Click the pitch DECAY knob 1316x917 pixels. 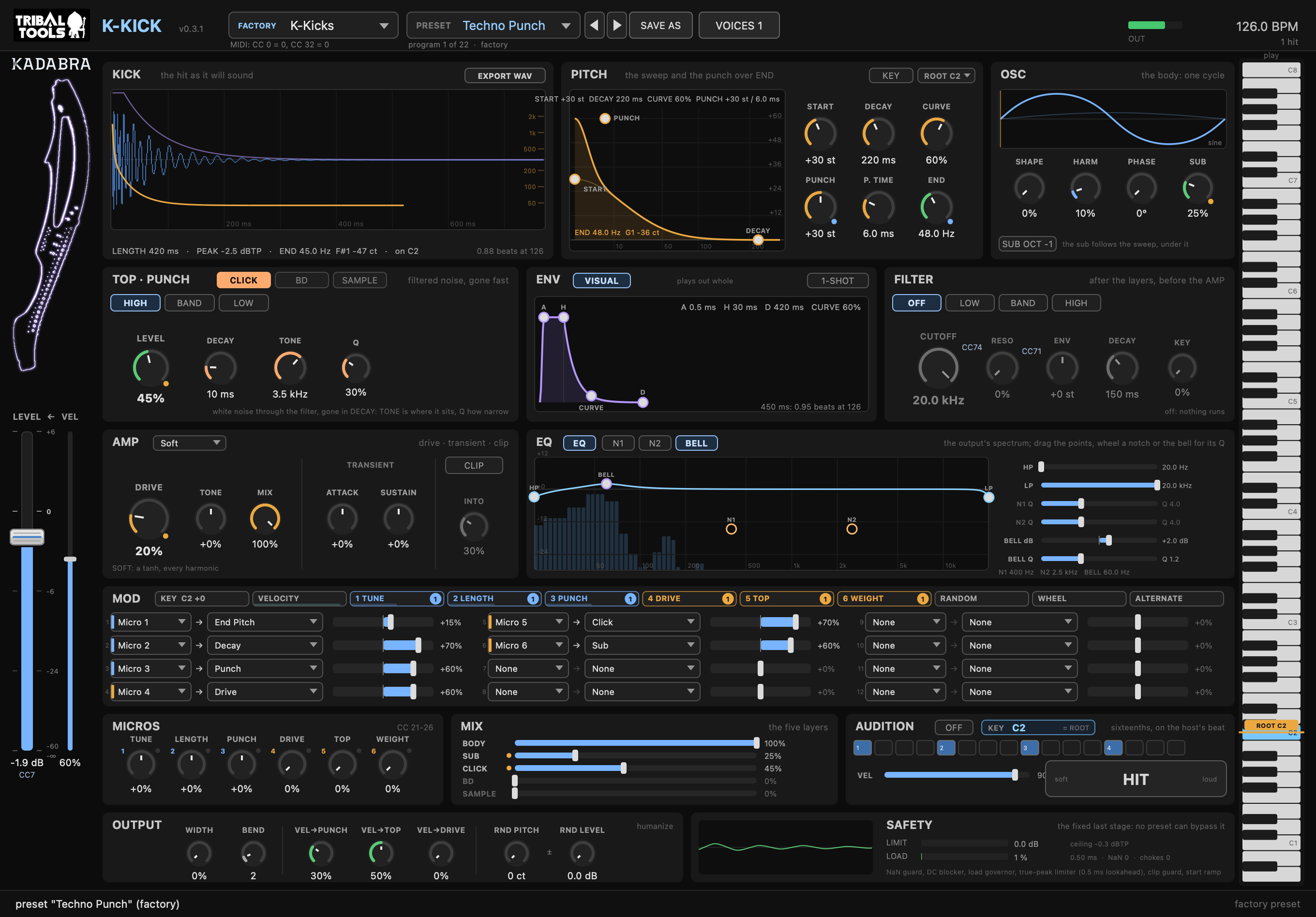pyautogui.click(x=878, y=133)
